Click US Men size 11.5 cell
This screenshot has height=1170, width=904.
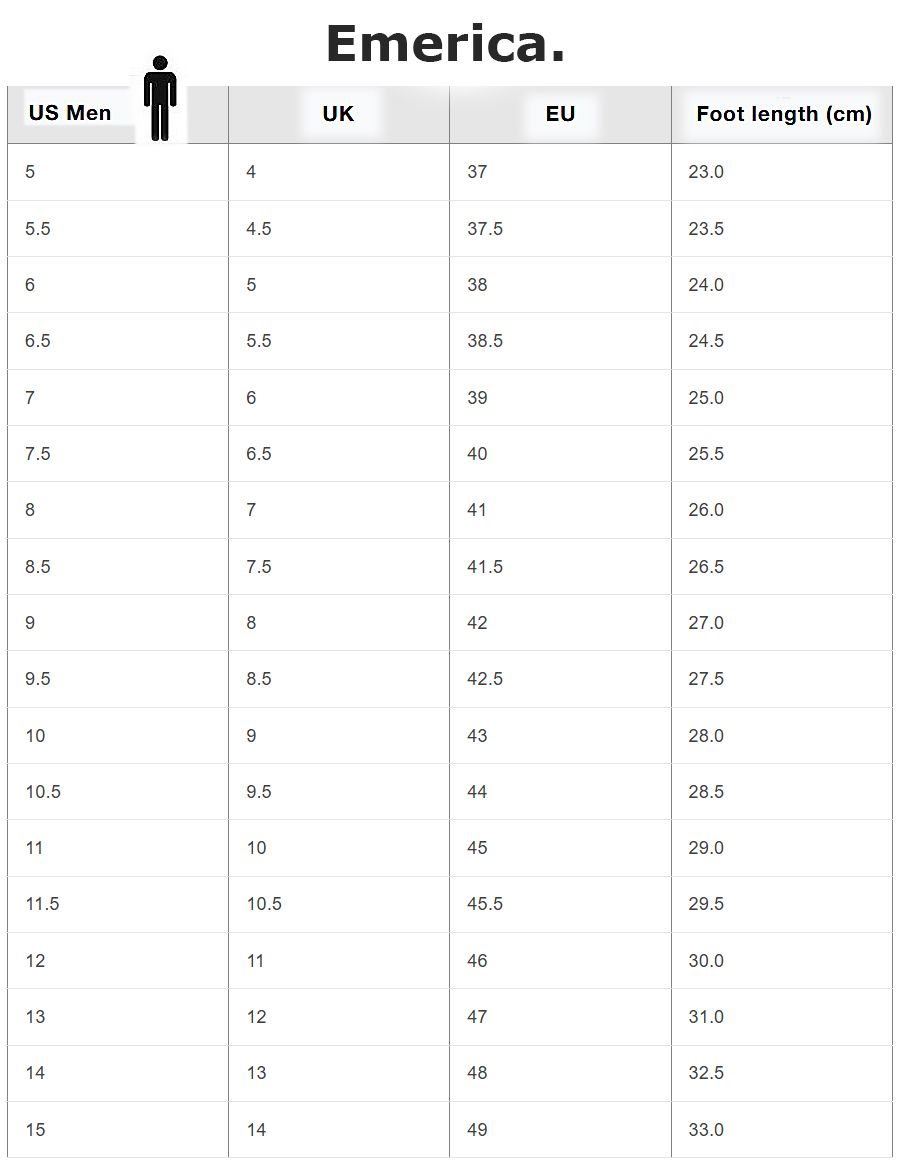42,904
